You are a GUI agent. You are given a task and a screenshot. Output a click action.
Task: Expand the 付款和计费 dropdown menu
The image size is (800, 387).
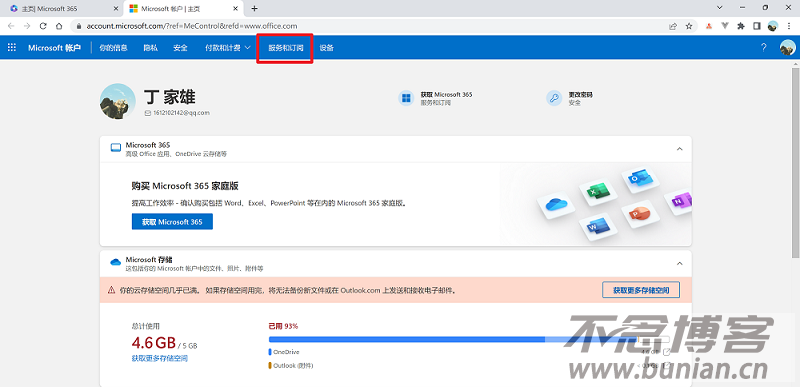pos(228,47)
